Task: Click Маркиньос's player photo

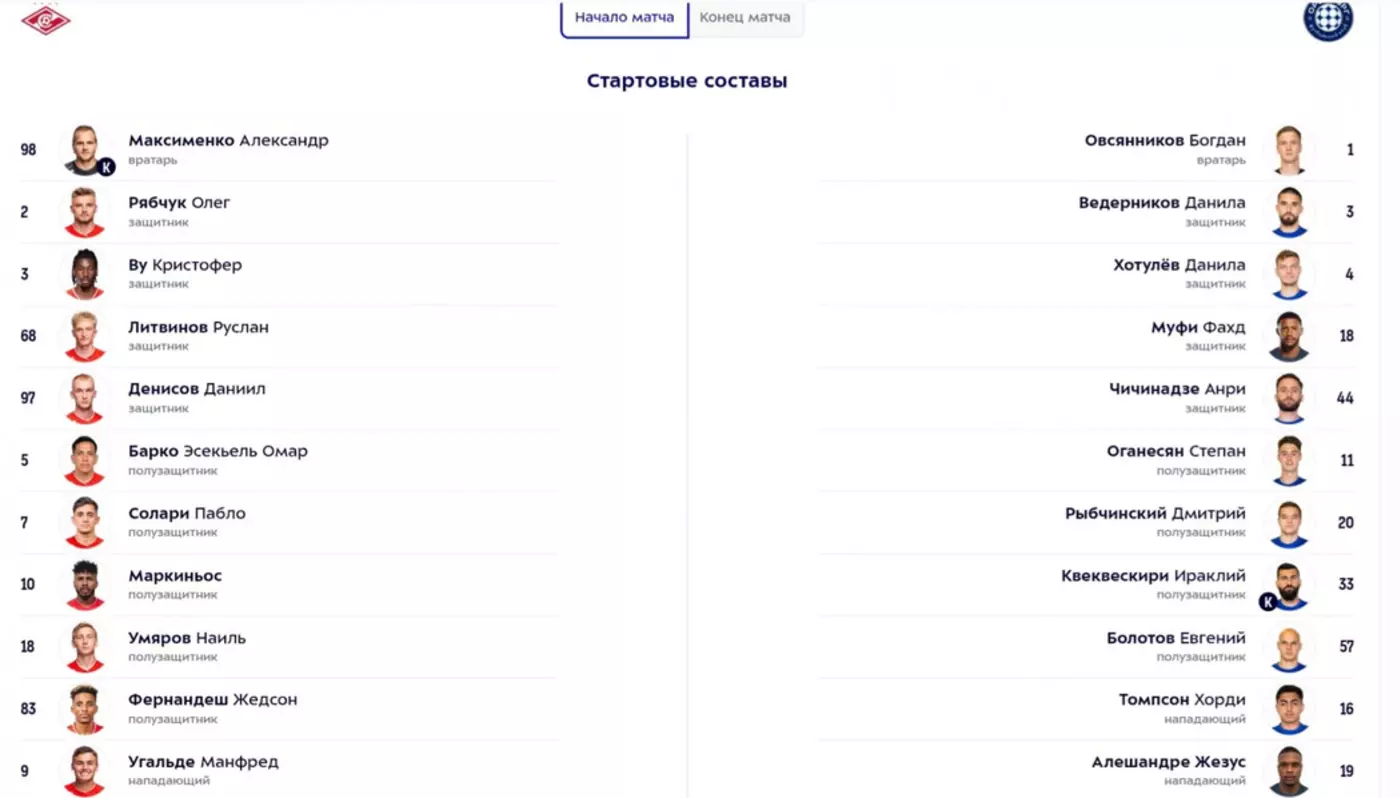Action: pos(85,585)
